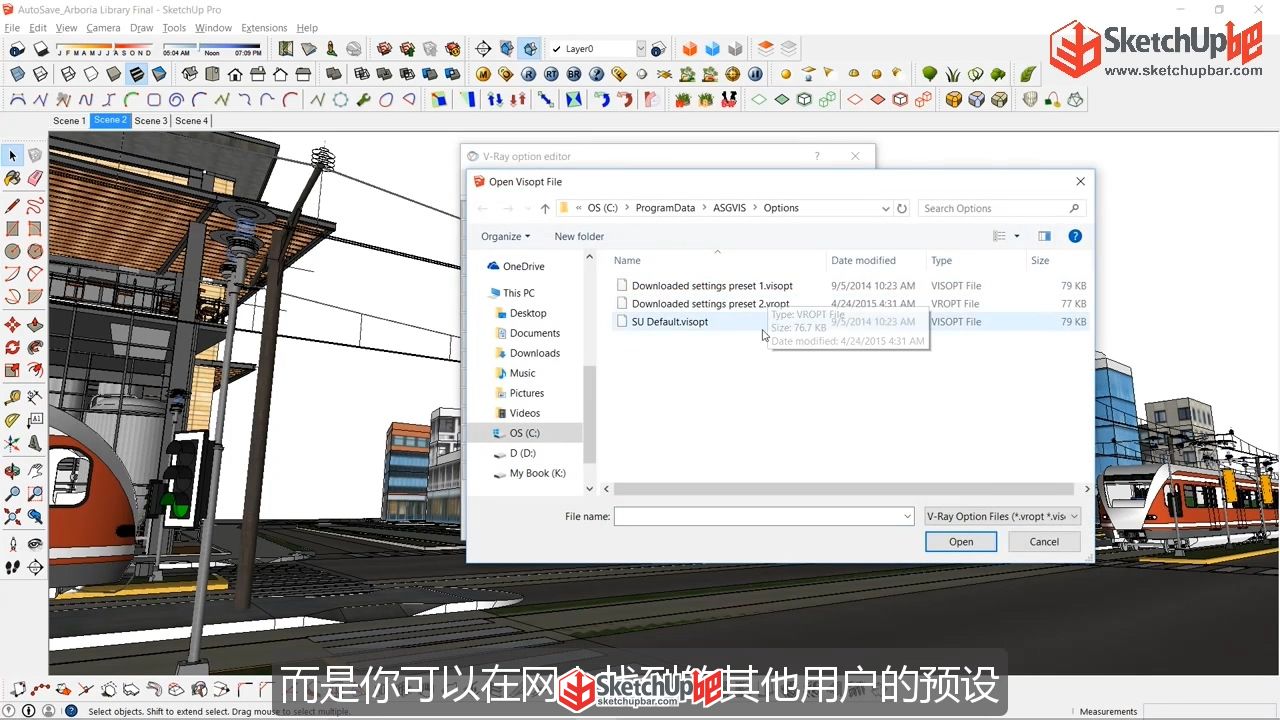
Task: Toggle Back Edges style icon
Action: click(40, 74)
